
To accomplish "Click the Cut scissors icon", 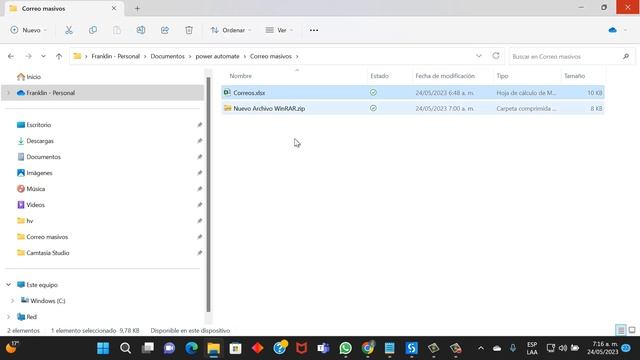I will click(x=69, y=30).
